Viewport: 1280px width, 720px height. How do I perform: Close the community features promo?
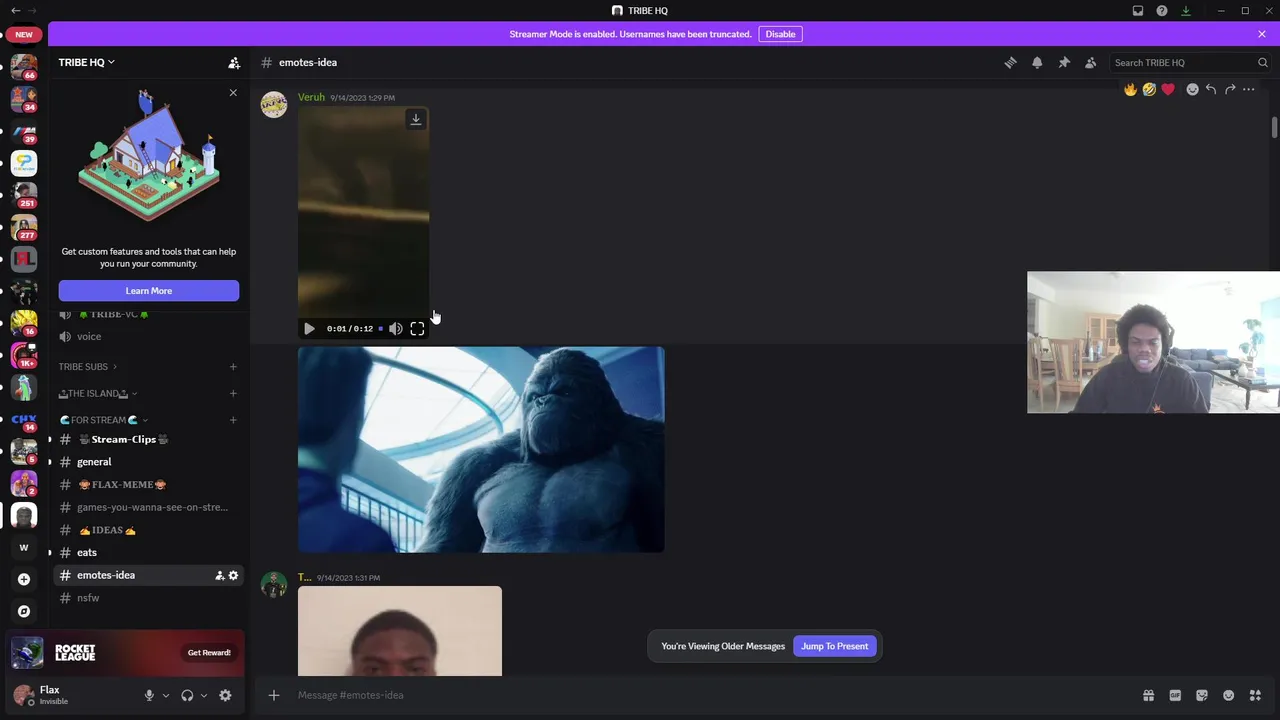[x=233, y=93]
